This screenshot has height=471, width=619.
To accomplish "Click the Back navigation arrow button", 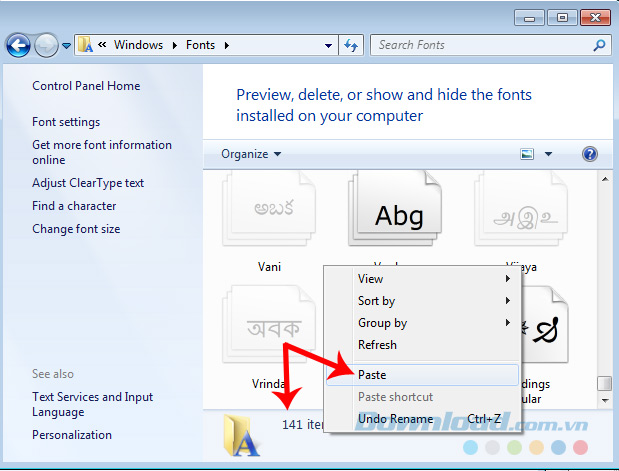I will click(x=18, y=45).
